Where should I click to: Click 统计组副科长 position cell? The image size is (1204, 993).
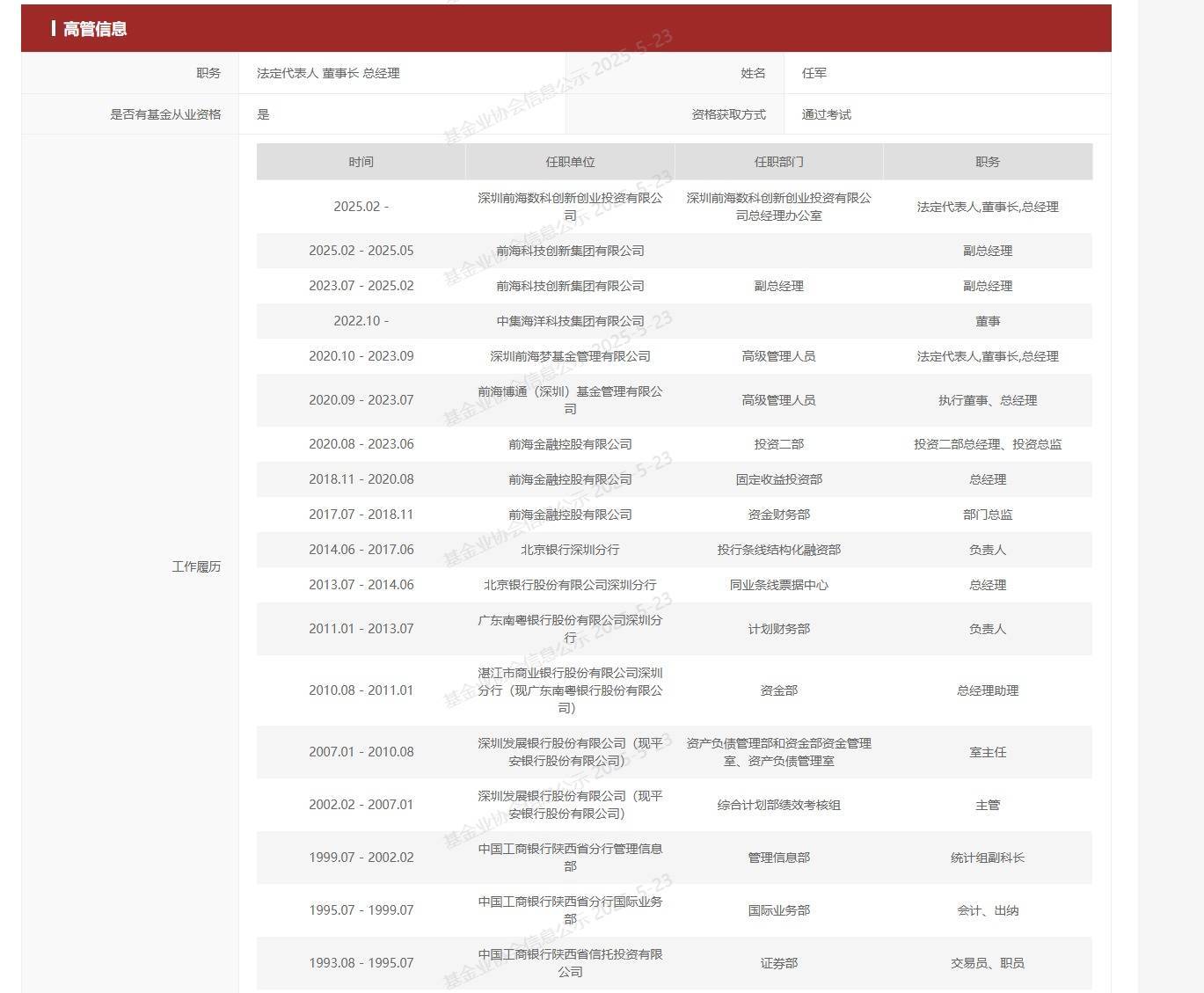pos(988,858)
